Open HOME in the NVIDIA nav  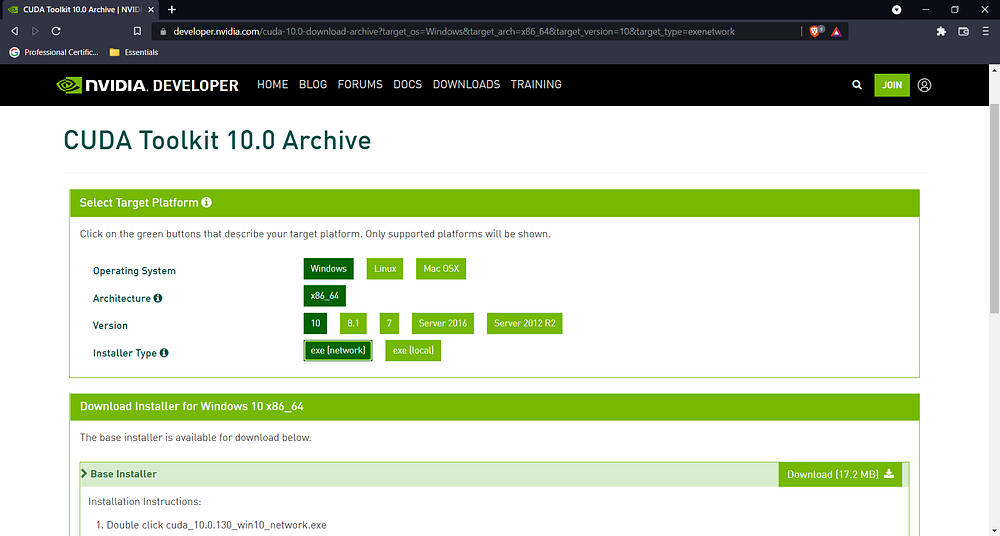tap(272, 84)
